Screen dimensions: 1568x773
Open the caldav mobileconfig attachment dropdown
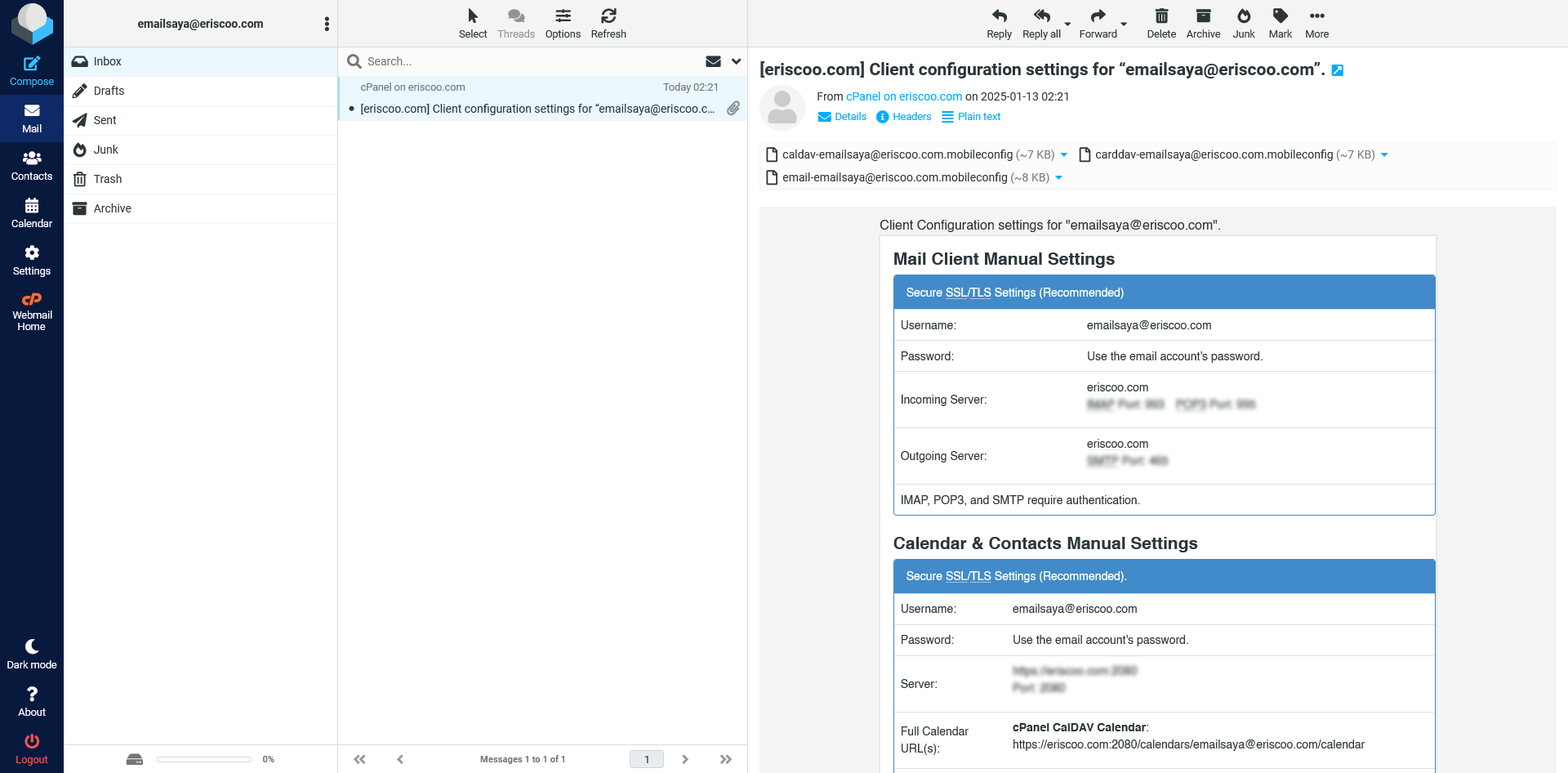click(1064, 155)
